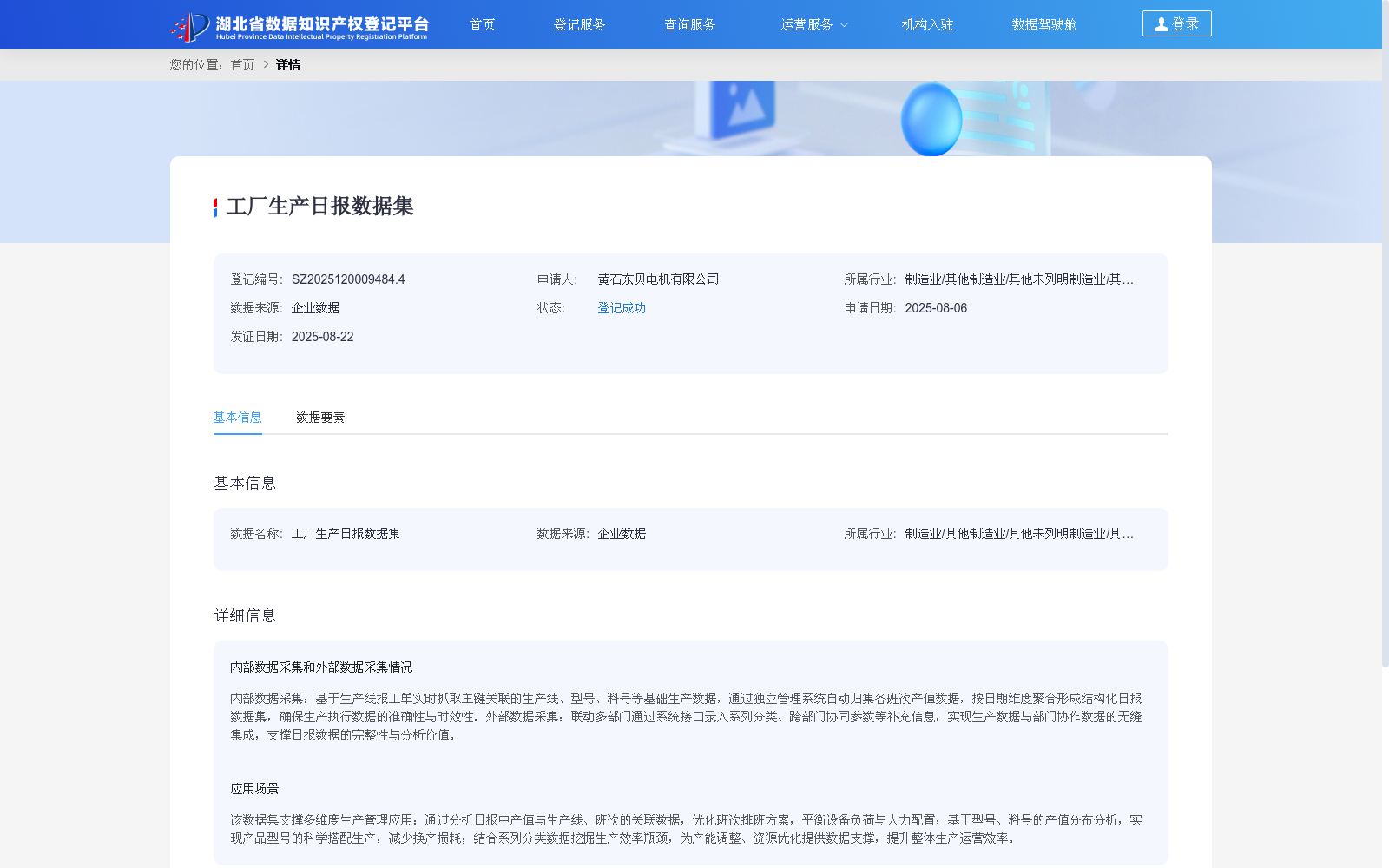
Task: Open 数据驾驶舱 from the navigation
Action: coord(1043,24)
